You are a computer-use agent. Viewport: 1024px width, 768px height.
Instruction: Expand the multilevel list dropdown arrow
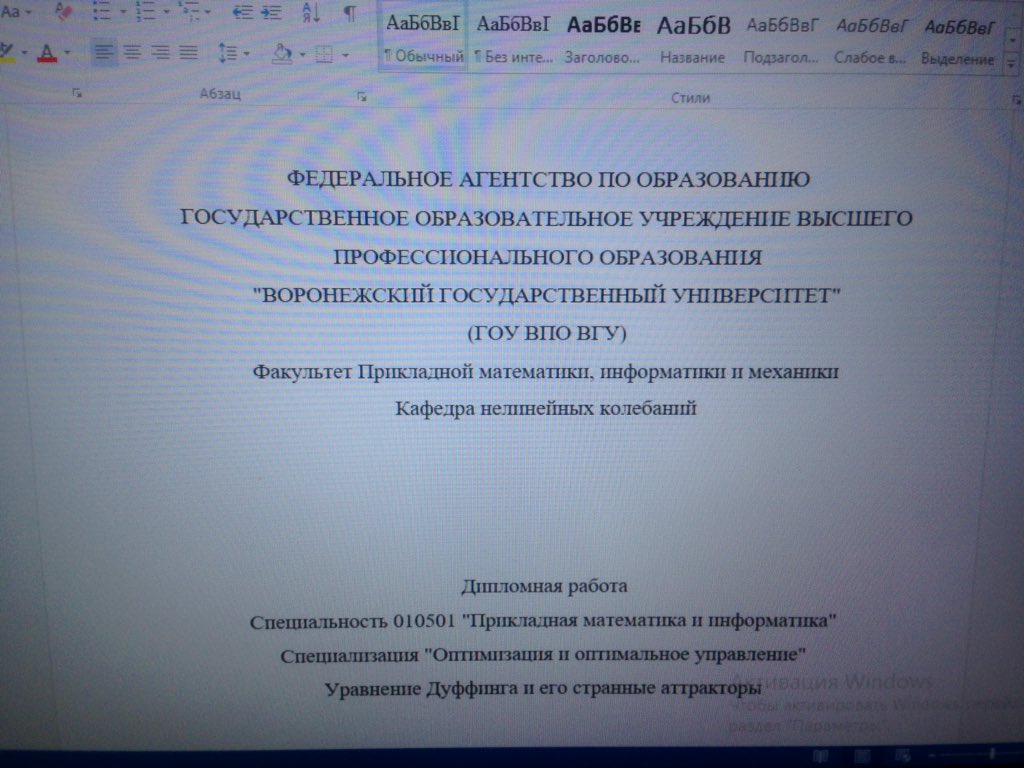[208, 12]
